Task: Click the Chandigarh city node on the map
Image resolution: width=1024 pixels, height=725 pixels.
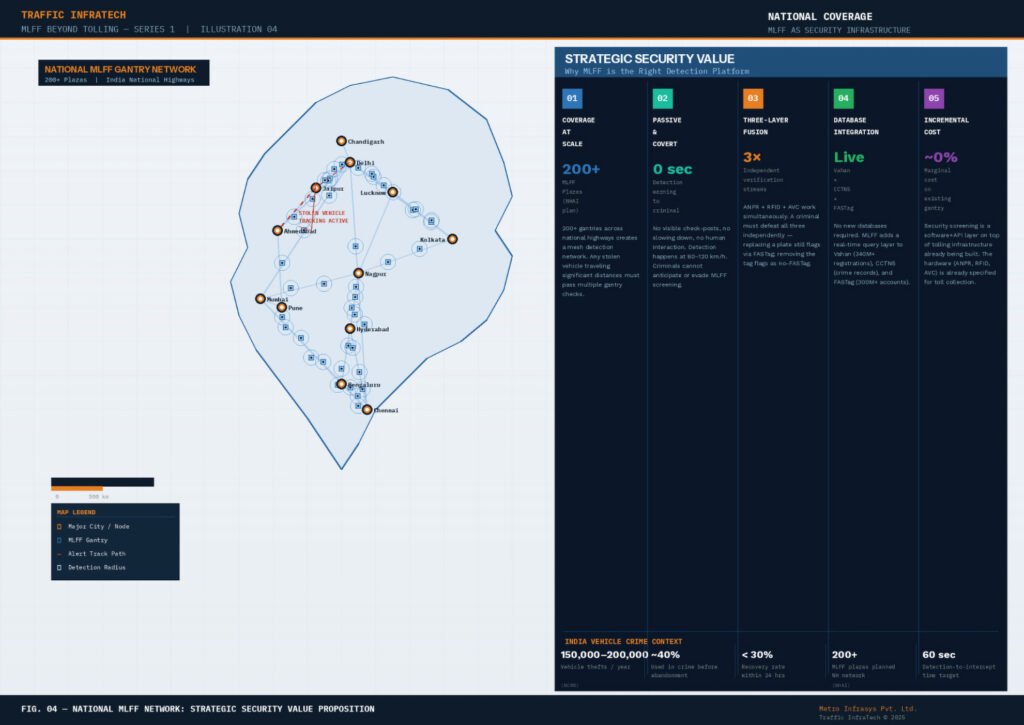Action: point(342,141)
